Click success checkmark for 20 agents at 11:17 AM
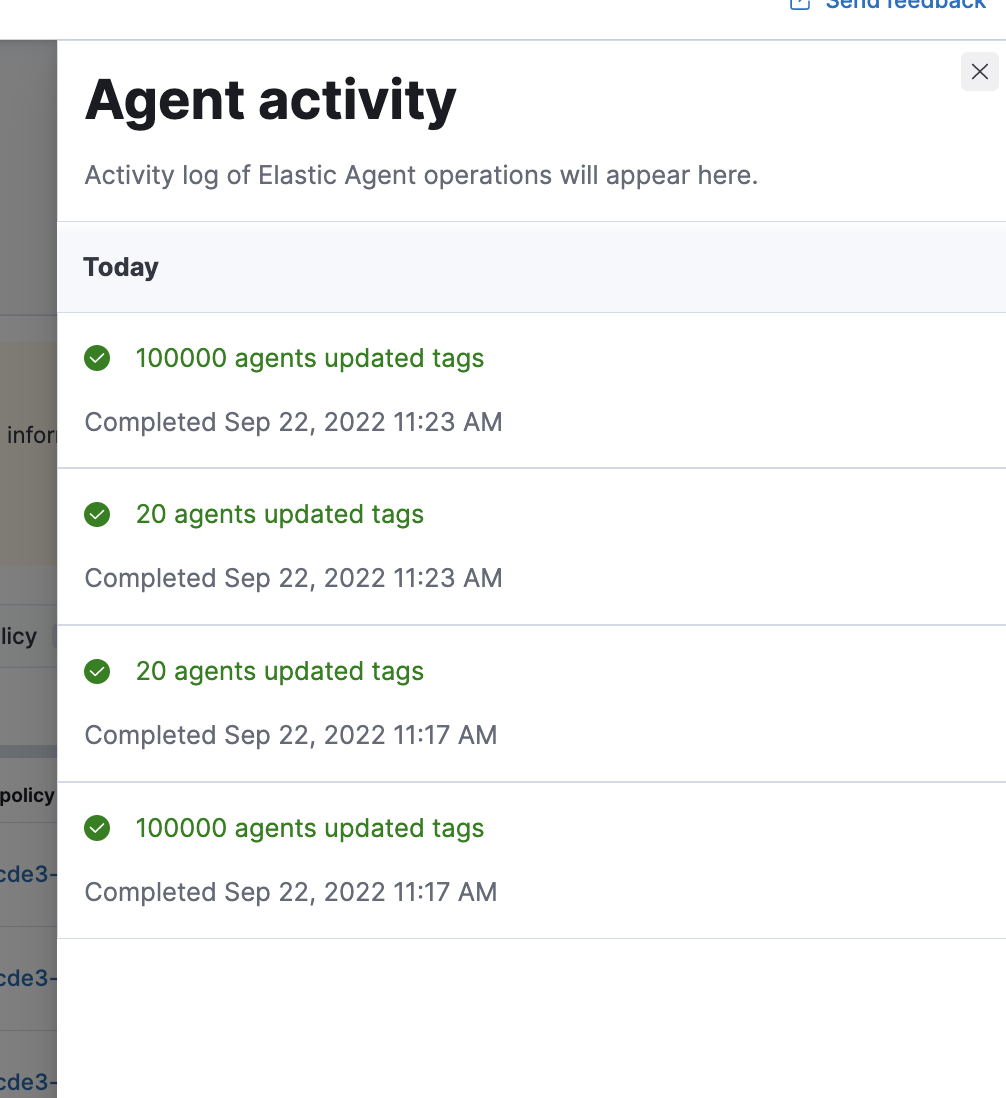1006x1098 pixels. pyautogui.click(x=97, y=672)
